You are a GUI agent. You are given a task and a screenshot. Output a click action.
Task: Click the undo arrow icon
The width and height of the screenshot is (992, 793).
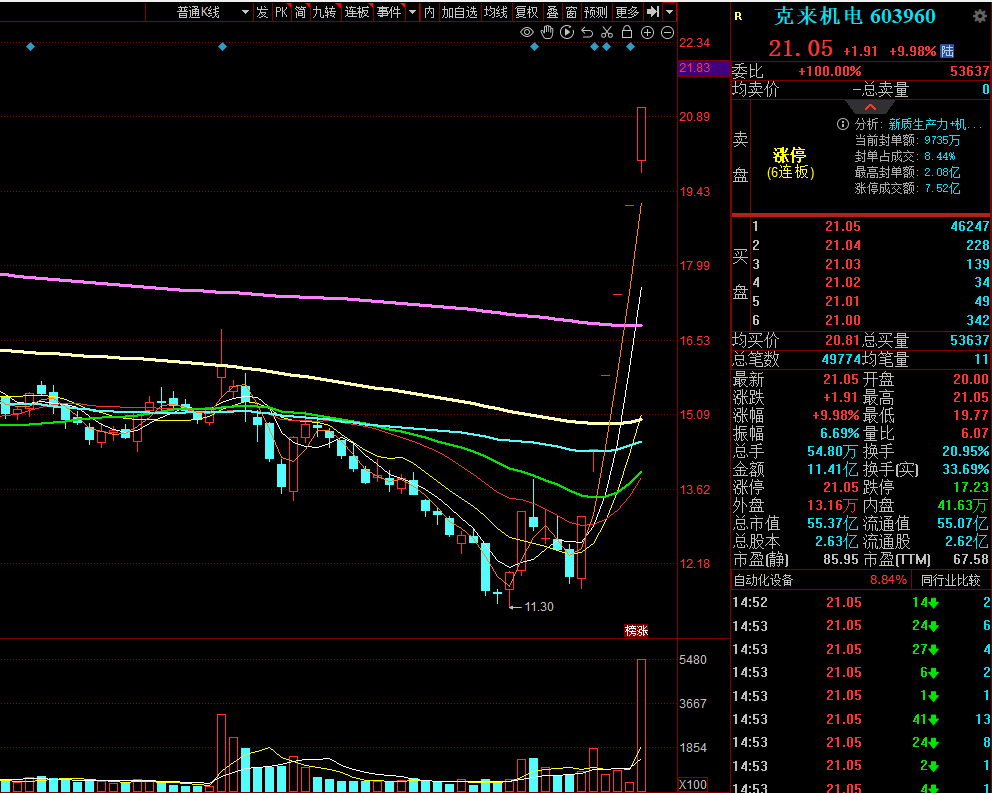coord(587,33)
